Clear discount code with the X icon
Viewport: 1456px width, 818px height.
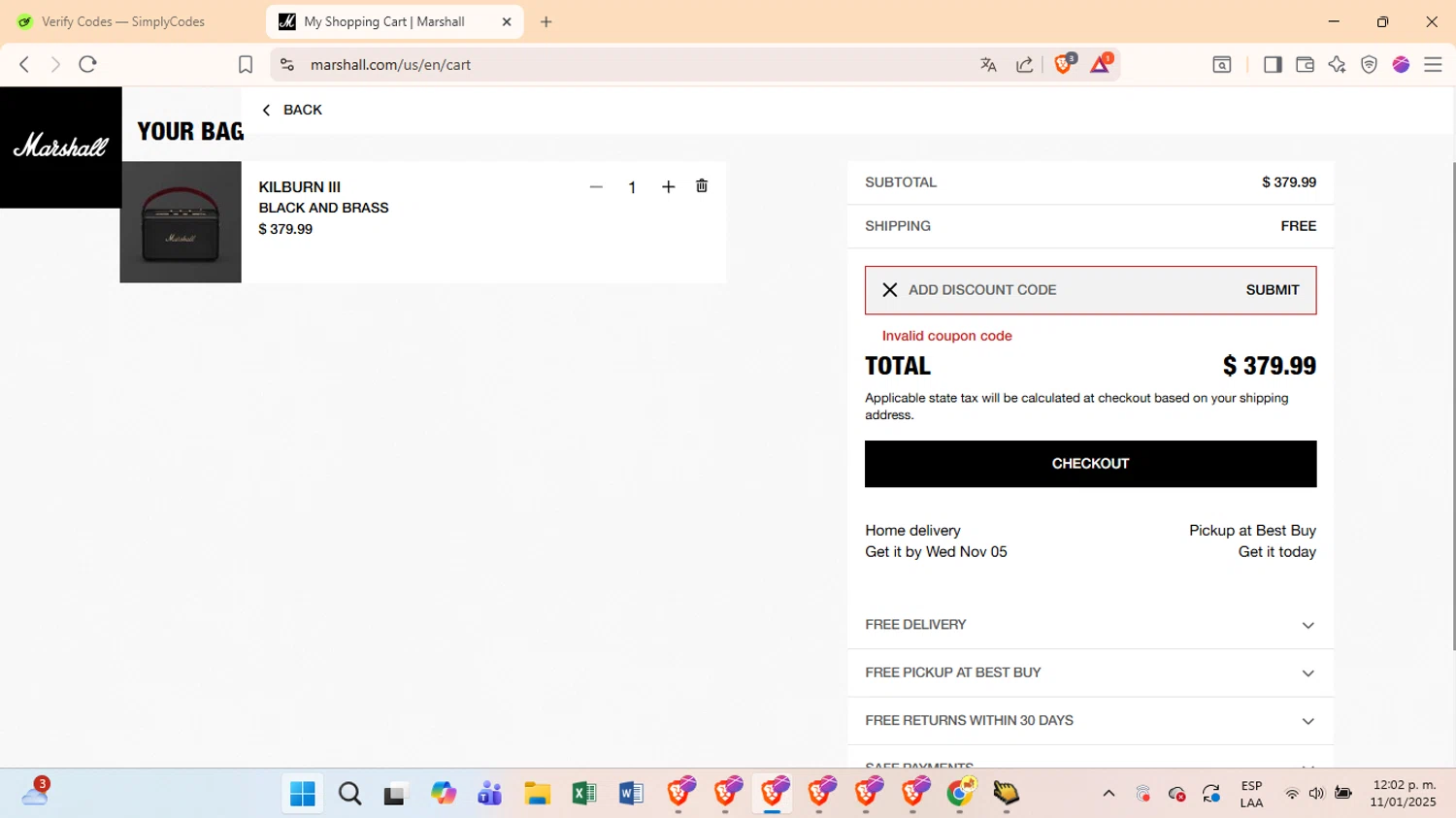pyautogui.click(x=889, y=290)
